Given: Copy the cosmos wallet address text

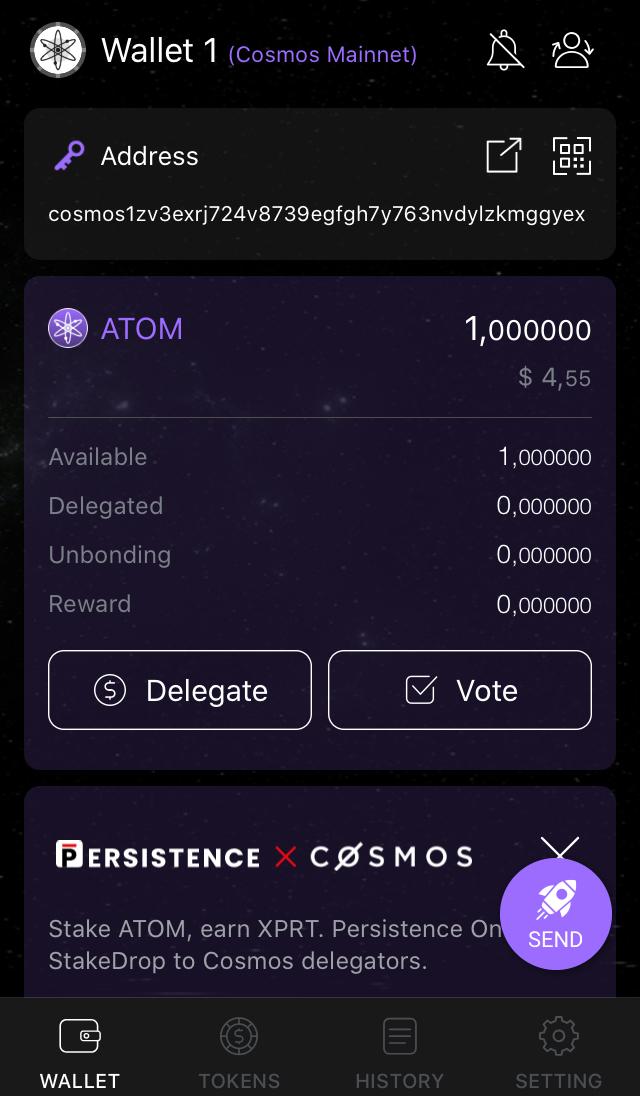Looking at the screenshot, I should (317, 214).
